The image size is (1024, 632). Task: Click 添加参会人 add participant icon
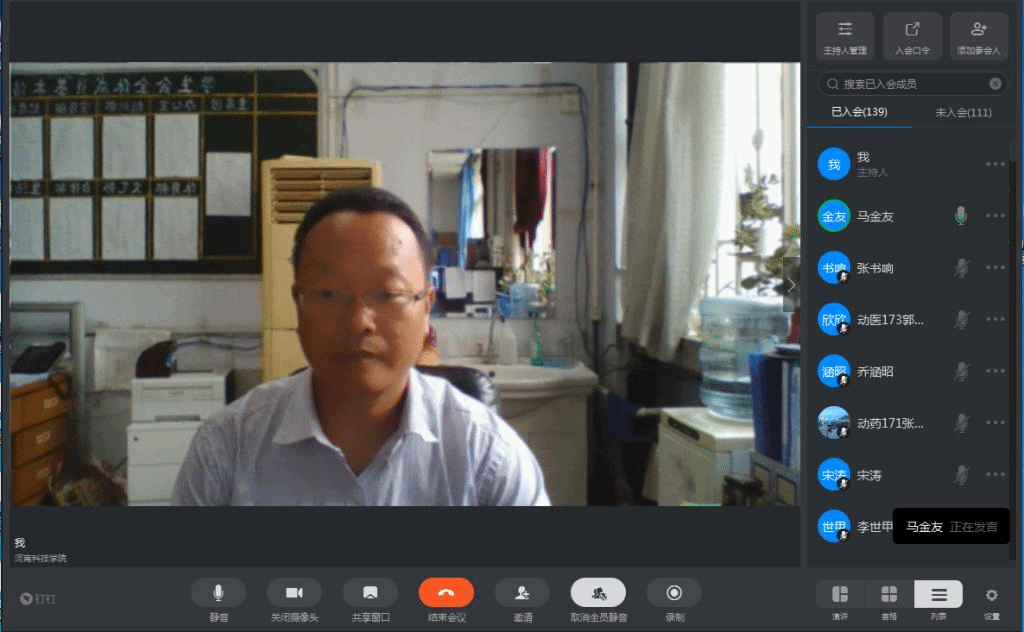(979, 36)
